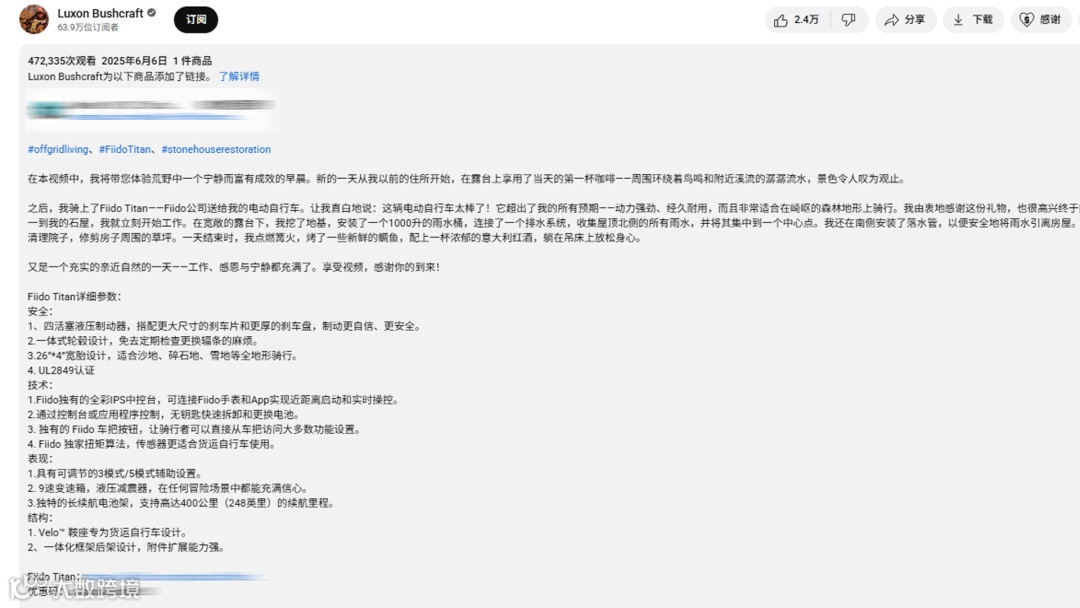
Task: Open hashtag #stonehouserestoration
Action: [x=216, y=149]
